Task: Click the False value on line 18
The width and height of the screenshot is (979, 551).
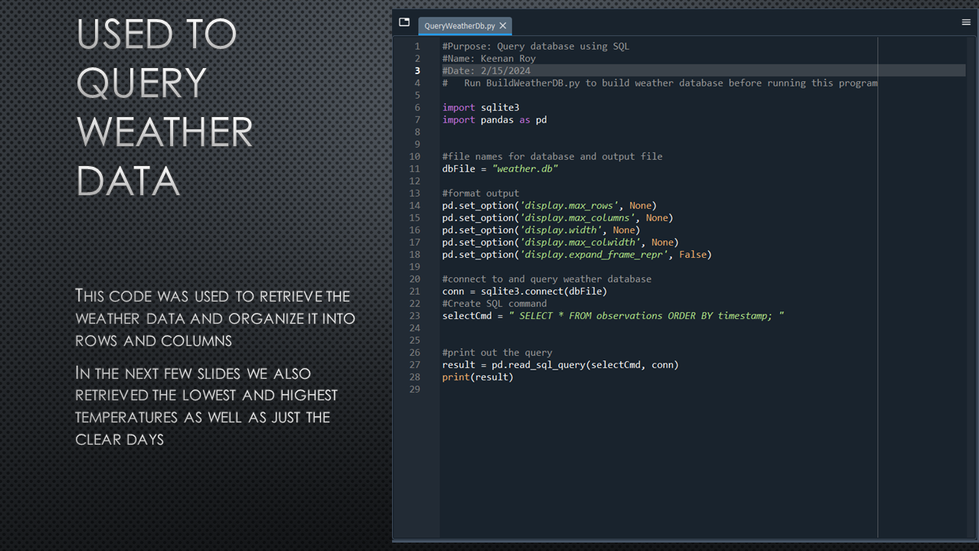Action: [x=692, y=255]
